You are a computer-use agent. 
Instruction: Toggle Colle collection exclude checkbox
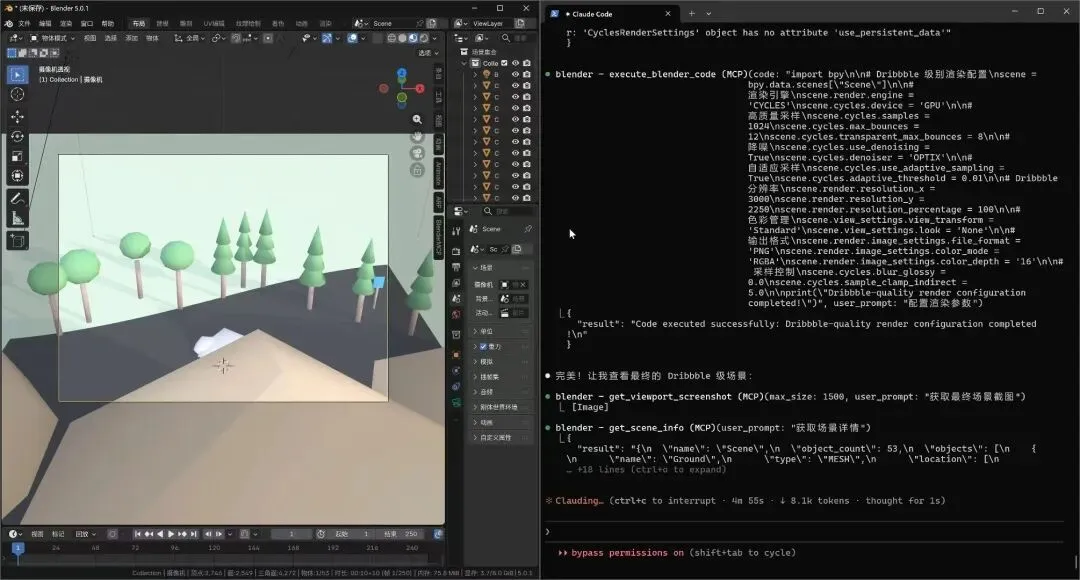pos(504,63)
